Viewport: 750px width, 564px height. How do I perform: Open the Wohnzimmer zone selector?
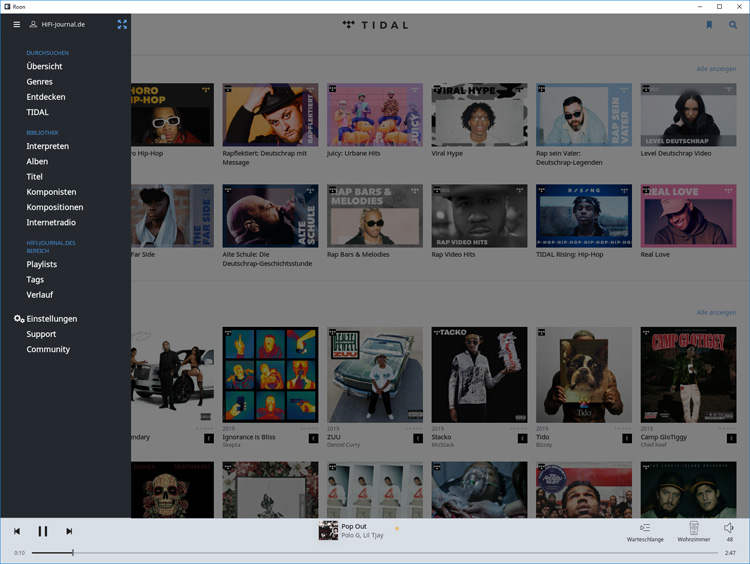tap(694, 532)
